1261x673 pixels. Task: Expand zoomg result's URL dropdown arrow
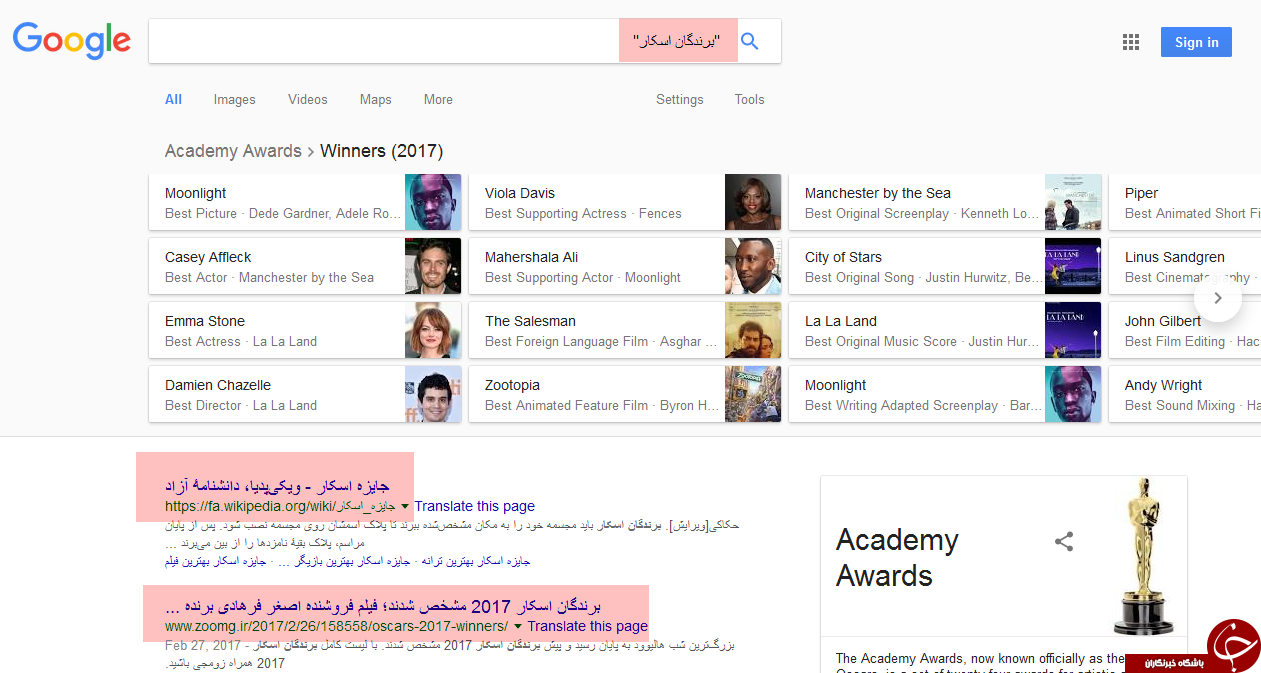click(518, 627)
